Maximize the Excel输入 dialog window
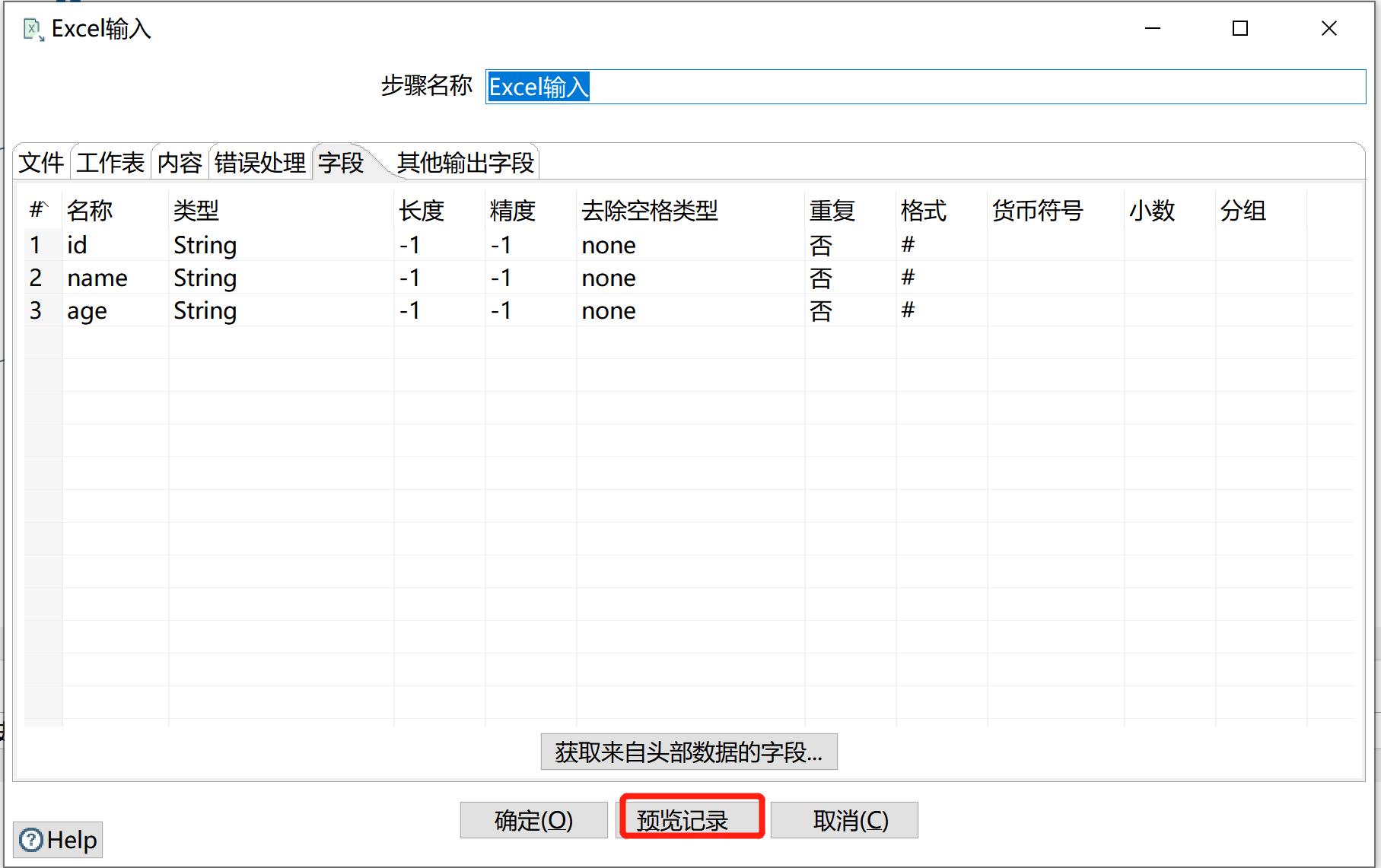Viewport: 1381px width, 868px height. point(1240,28)
